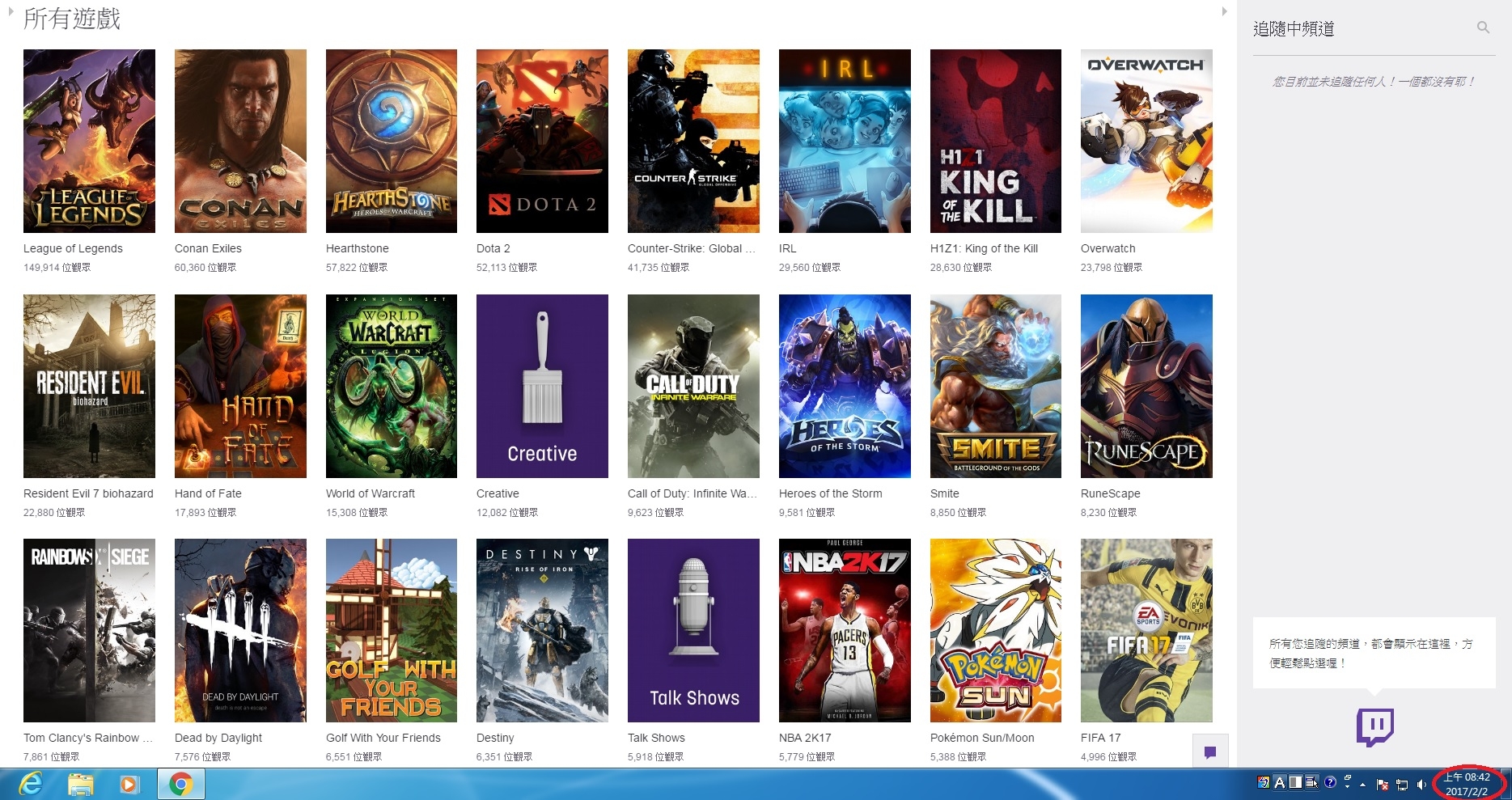Open the Dota 2 cover image

click(542, 141)
